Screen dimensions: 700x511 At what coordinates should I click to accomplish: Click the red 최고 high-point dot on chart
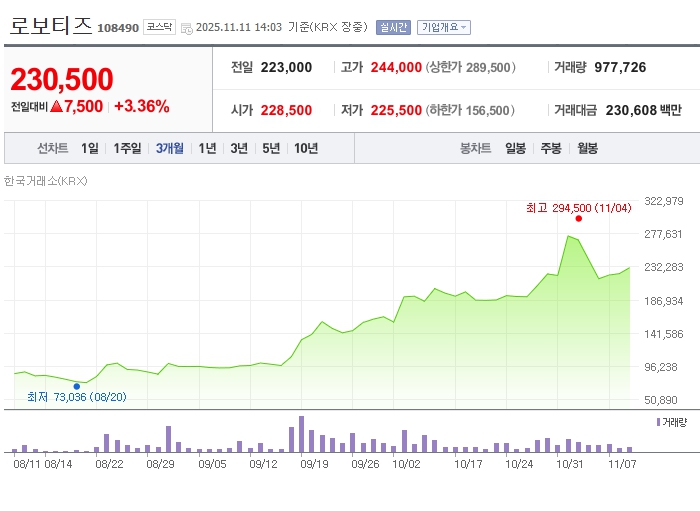pyautogui.click(x=579, y=218)
